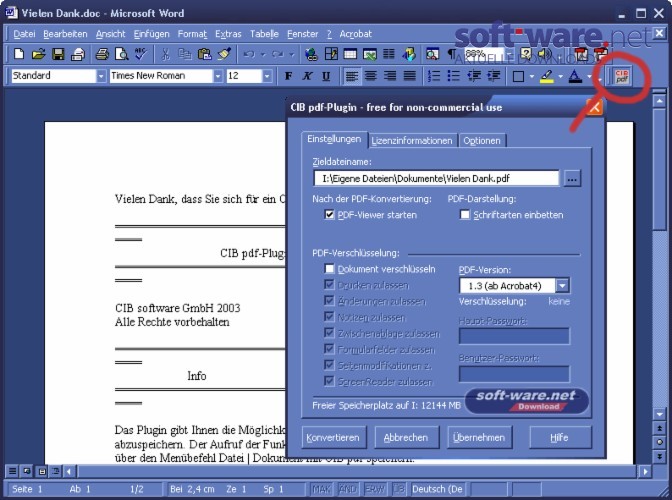The width and height of the screenshot is (672, 500).
Task: Open a file with folder icon
Action: tap(38, 54)
